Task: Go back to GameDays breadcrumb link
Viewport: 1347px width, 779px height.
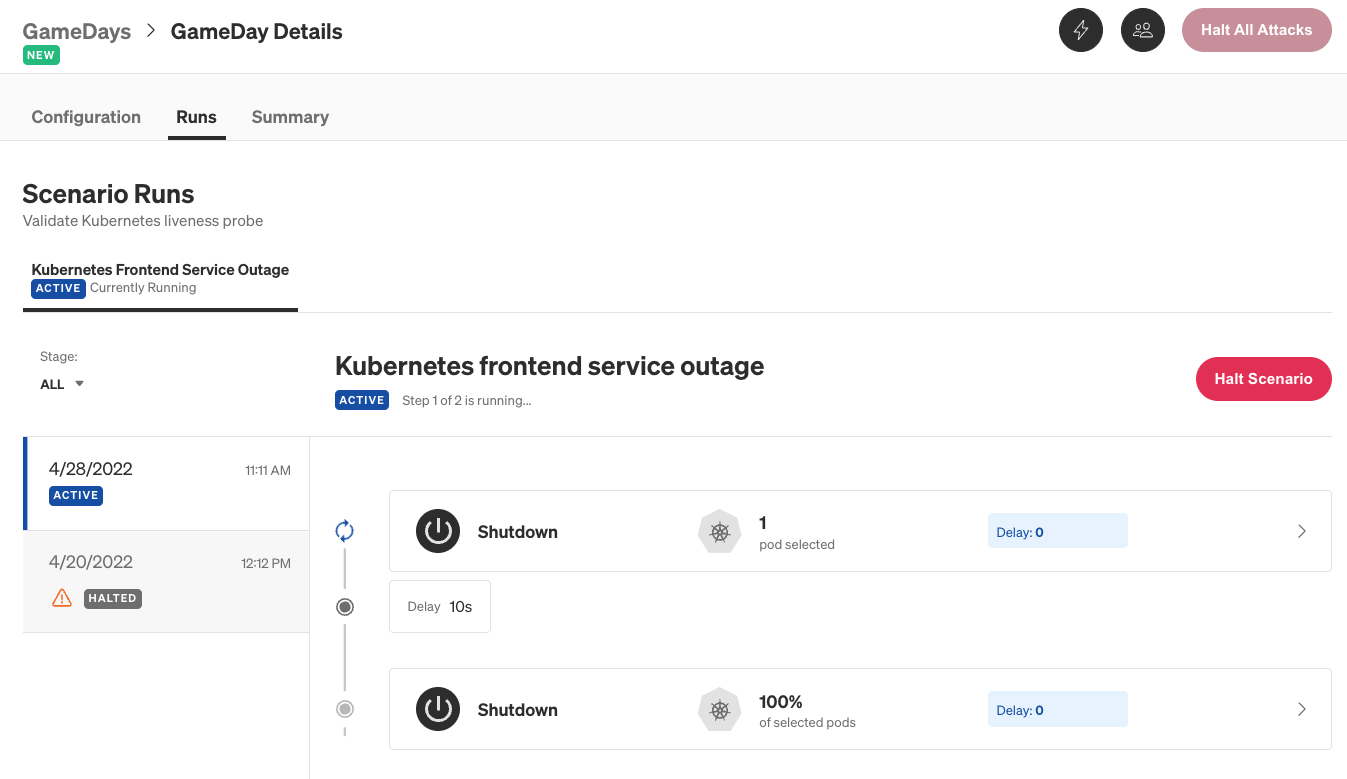Action: coord(77,31)
